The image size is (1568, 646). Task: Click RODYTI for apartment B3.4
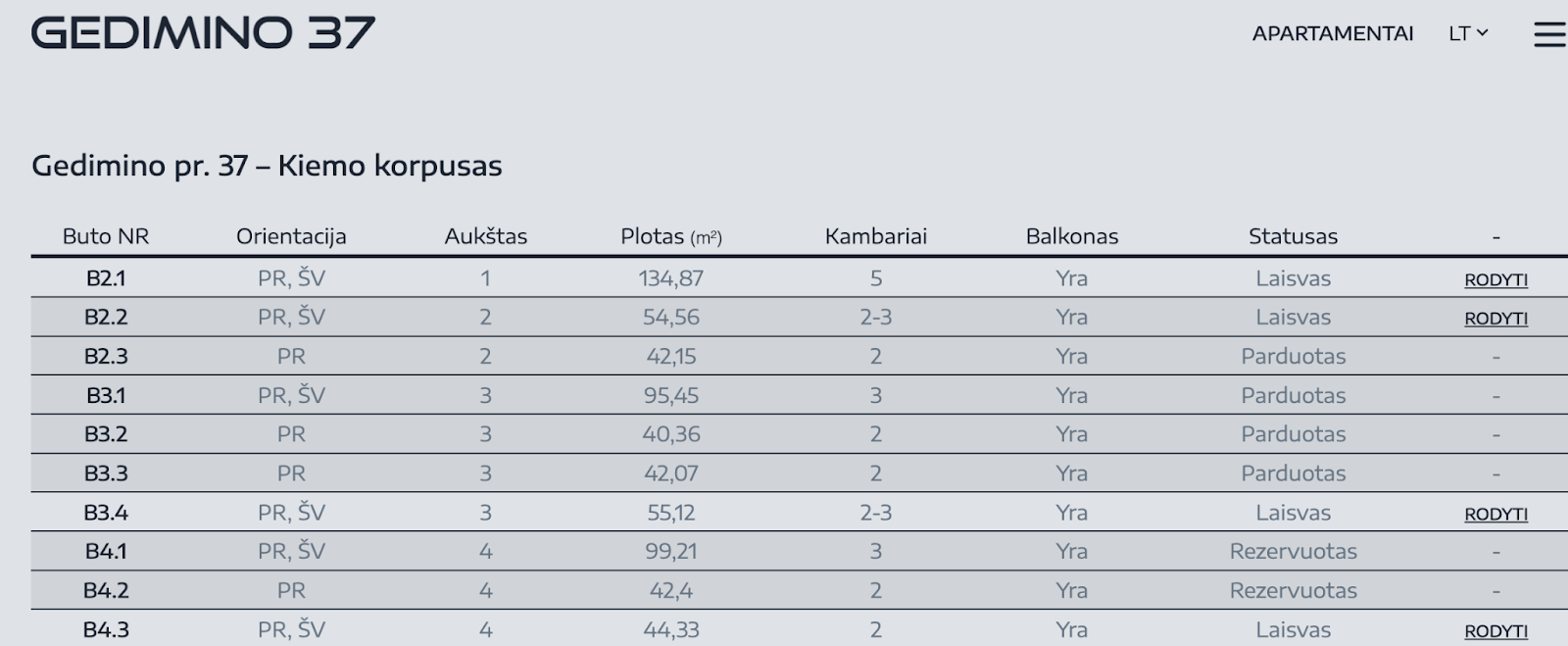1495,514
